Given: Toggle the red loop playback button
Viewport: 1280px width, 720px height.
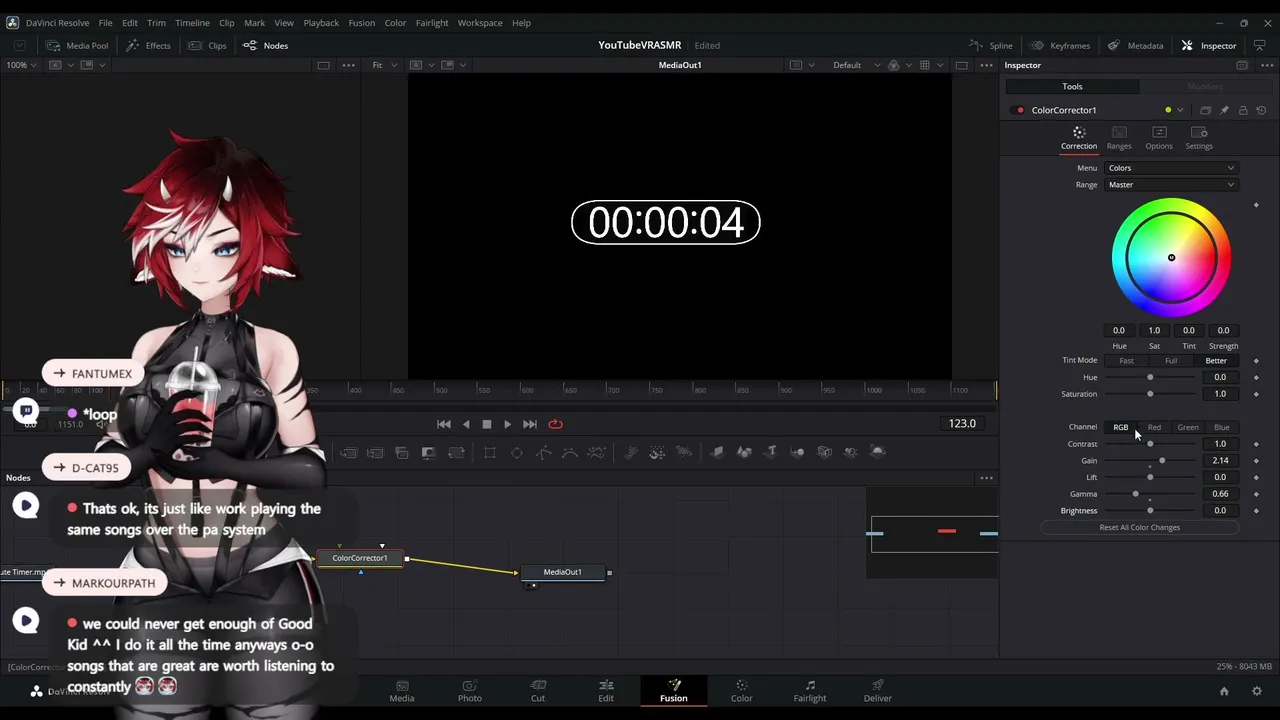Looking at the screenshot, I should tap(555, 424).
